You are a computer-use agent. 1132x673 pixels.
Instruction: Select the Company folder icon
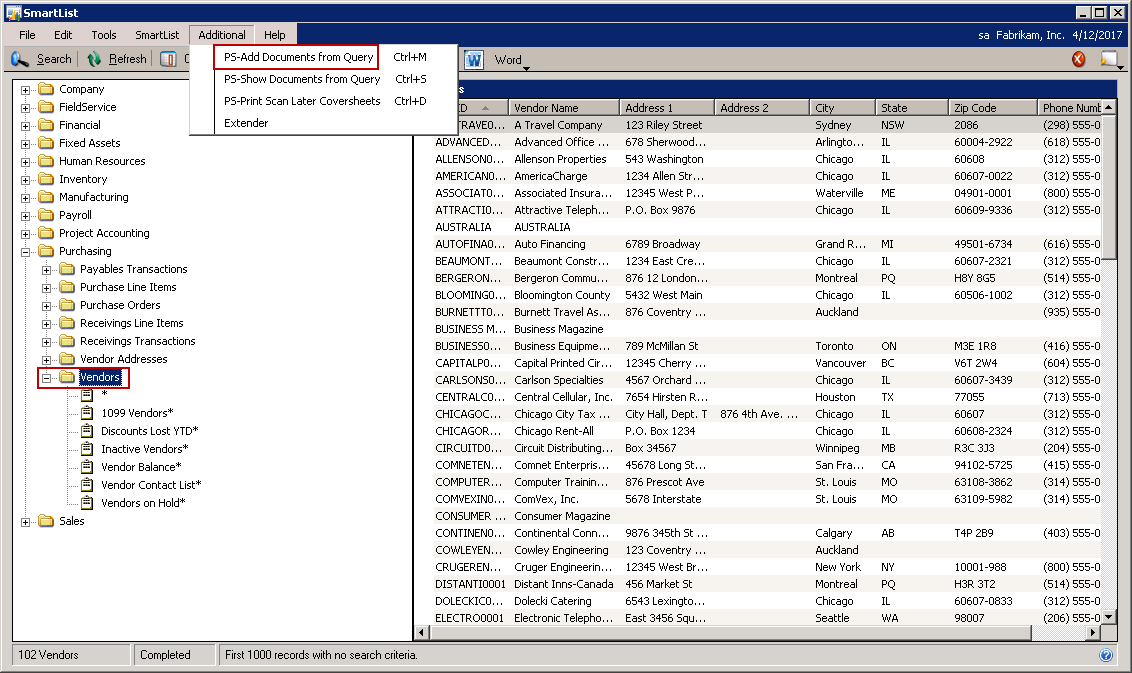tap(46, 89)
